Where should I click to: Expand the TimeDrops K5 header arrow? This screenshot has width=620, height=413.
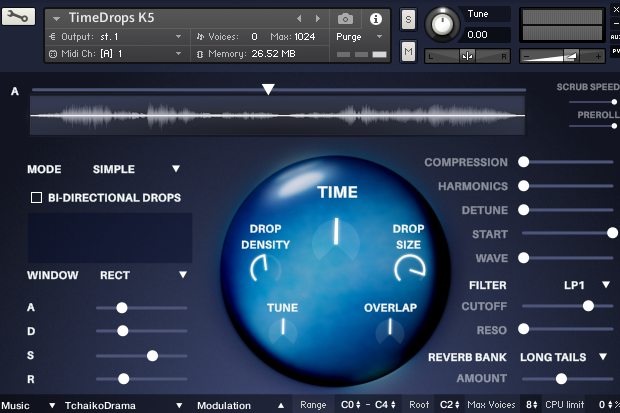(57, 19)
